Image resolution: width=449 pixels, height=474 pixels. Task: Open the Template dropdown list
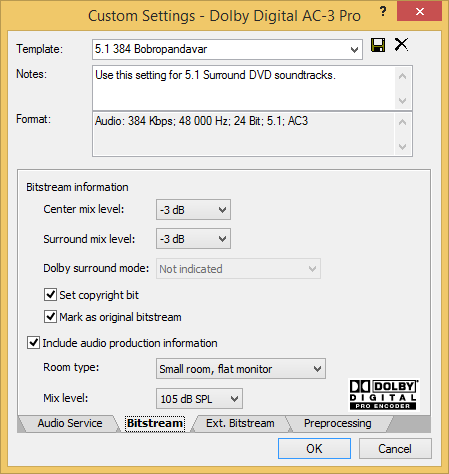click(x=354, y=50)
